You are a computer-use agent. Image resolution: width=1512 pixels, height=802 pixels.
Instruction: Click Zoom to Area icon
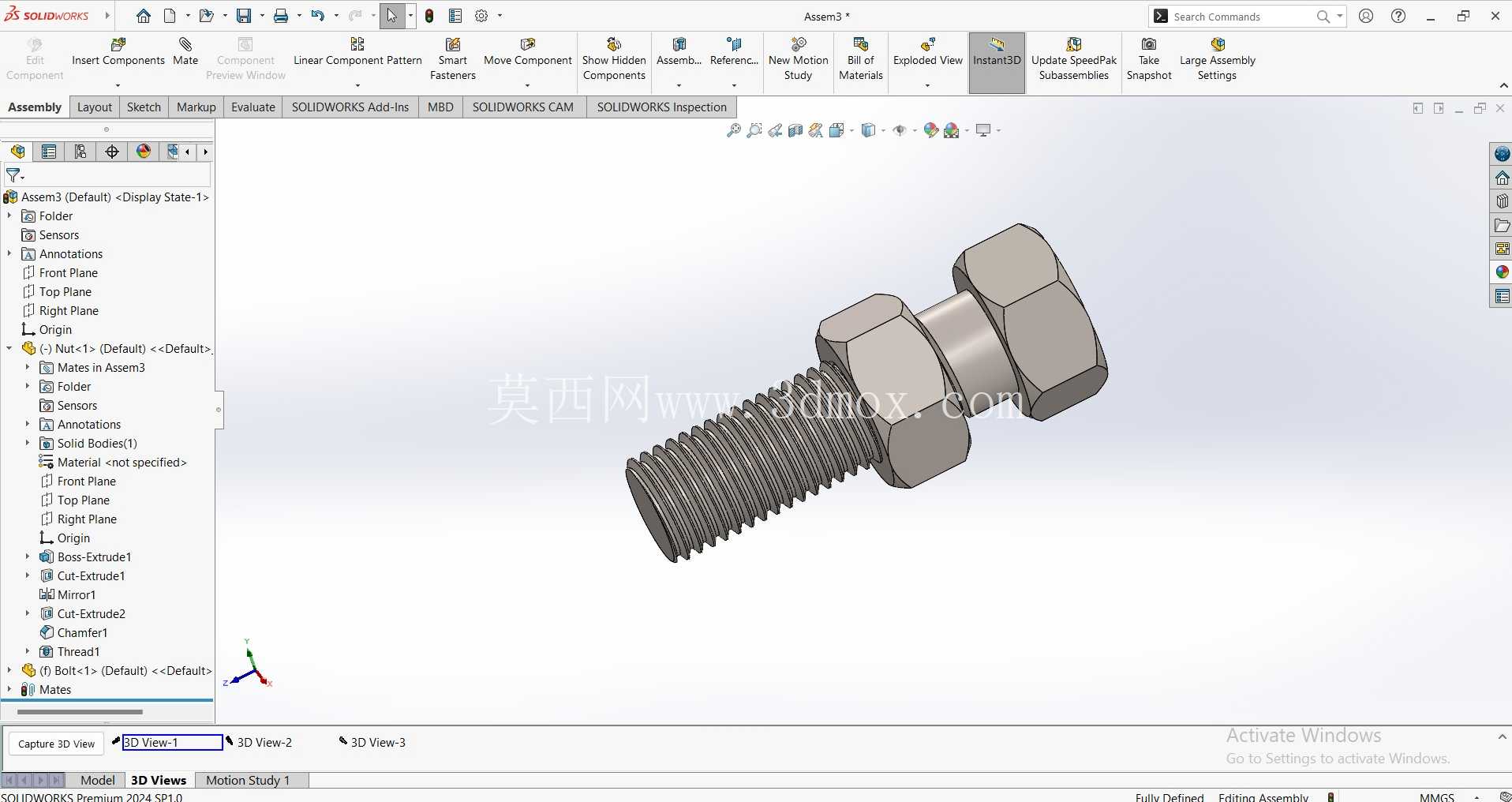coord(754,130)
